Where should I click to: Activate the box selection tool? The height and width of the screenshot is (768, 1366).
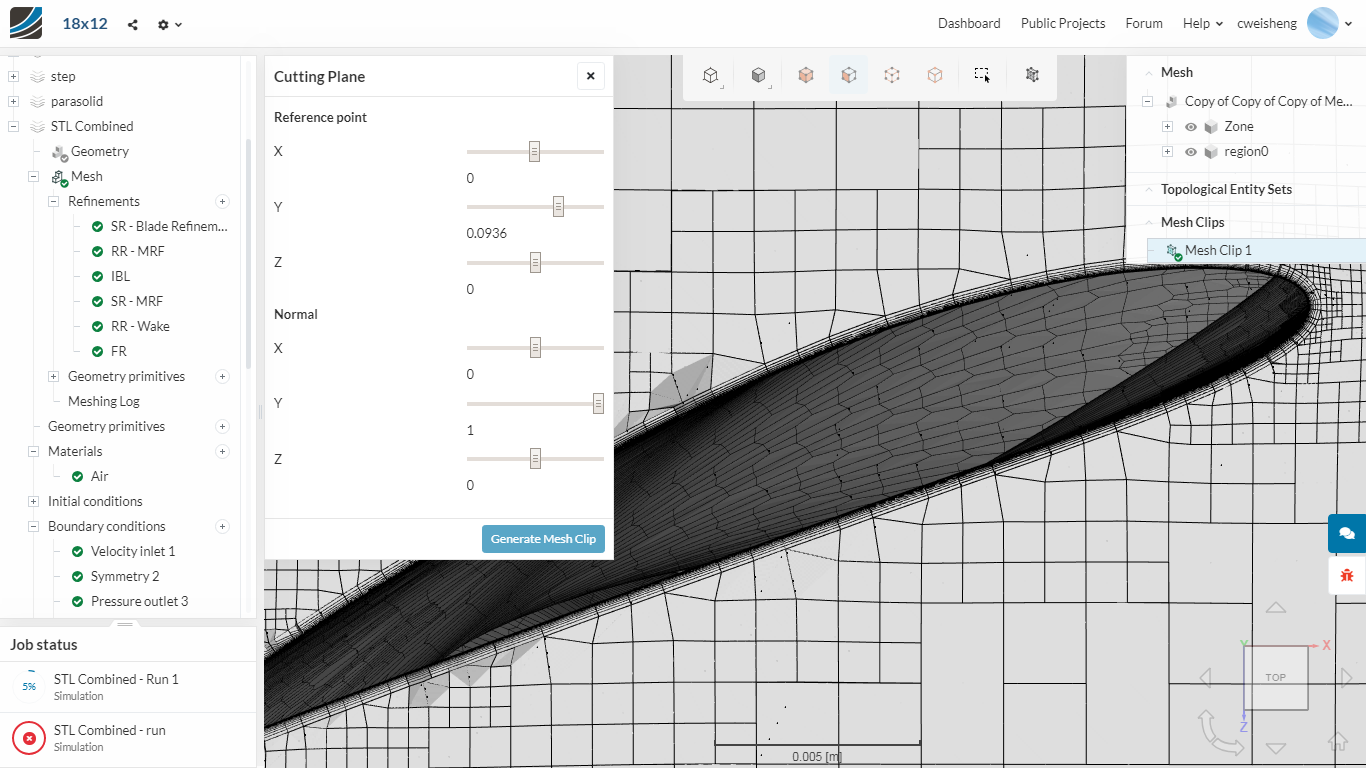[x=982, y=76]
